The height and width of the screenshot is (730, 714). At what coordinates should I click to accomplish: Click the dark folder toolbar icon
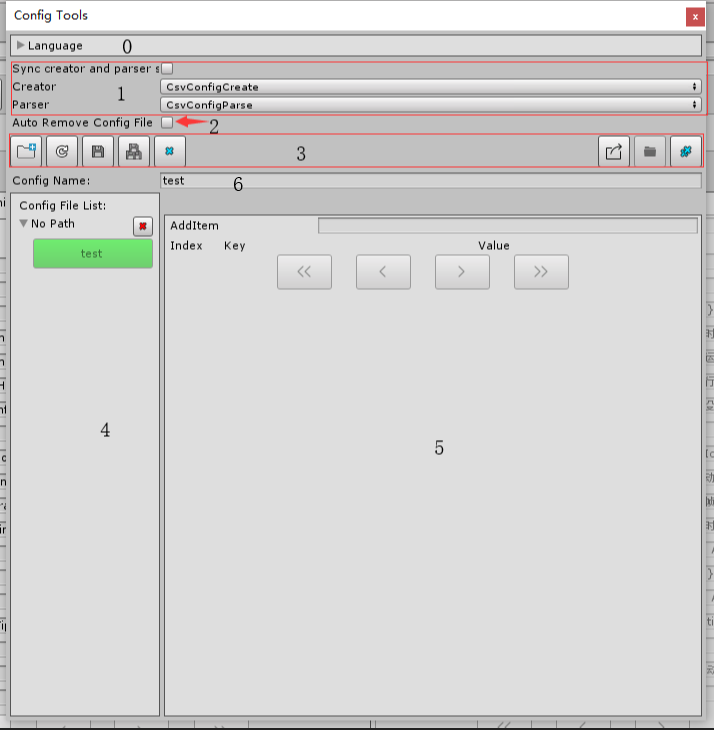coord(650,151)
